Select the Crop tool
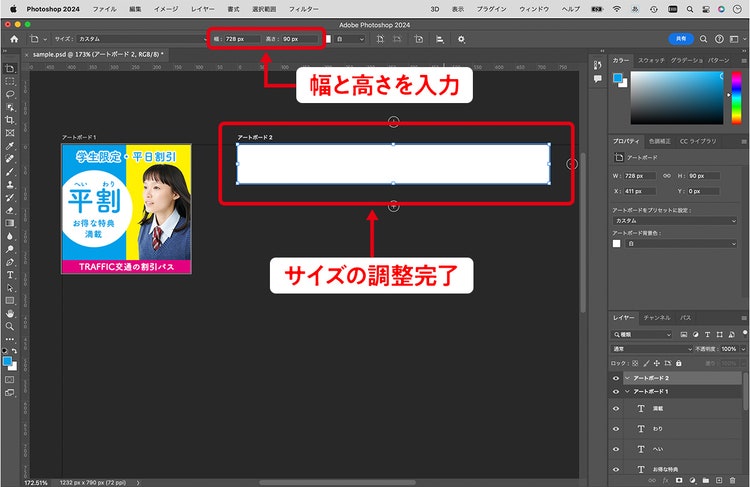This screenshot has width=750, height=487. pos(10,120)
